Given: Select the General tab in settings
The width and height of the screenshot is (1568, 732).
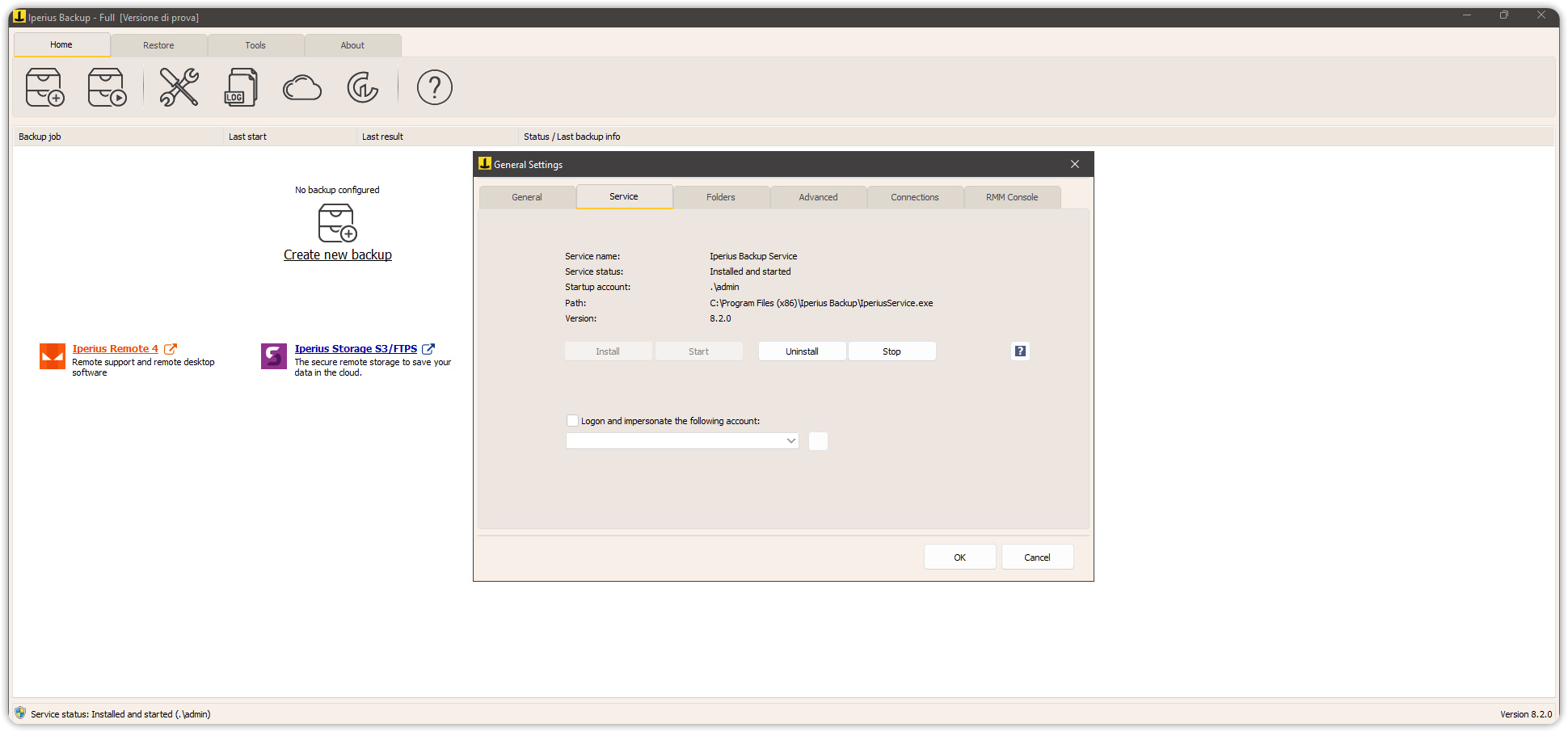Looking at the screenshot, I should coord(527,197).
